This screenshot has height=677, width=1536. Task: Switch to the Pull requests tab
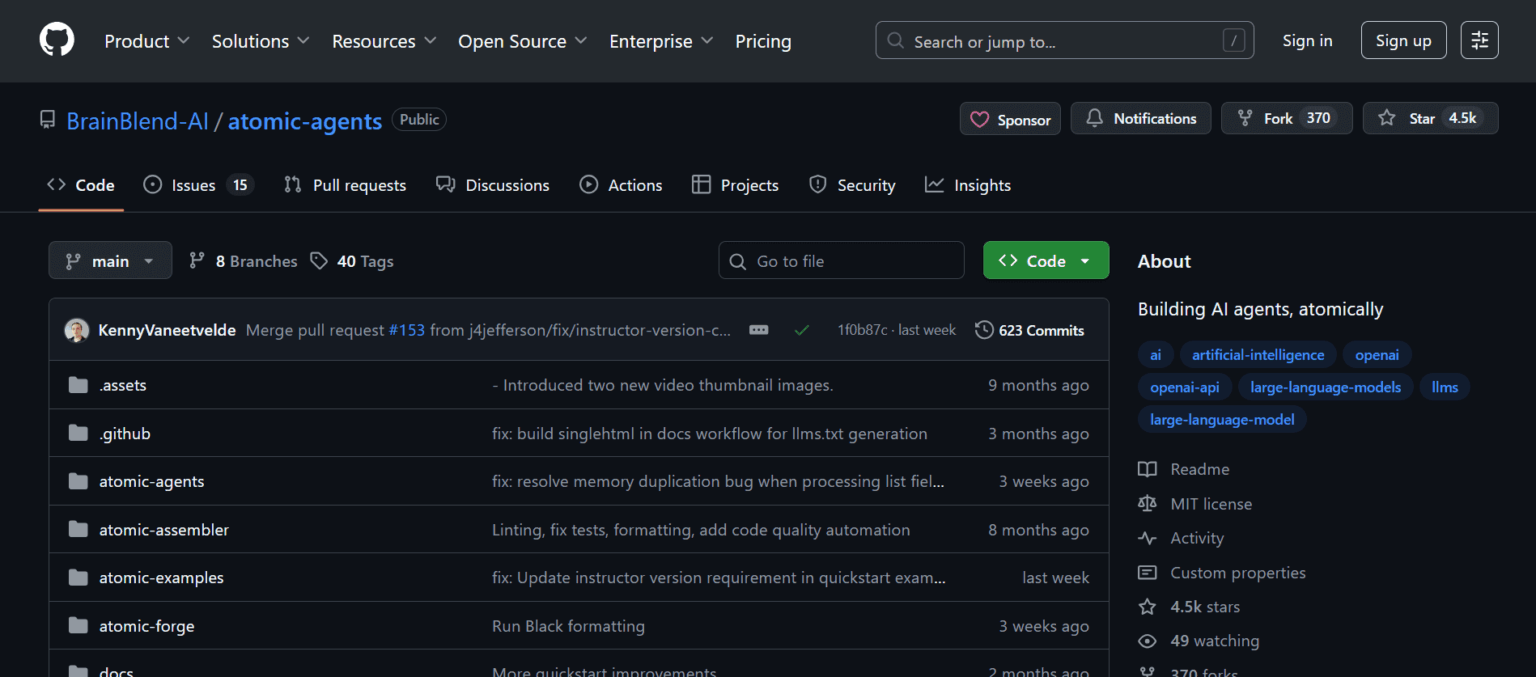[x=344, y=184]
